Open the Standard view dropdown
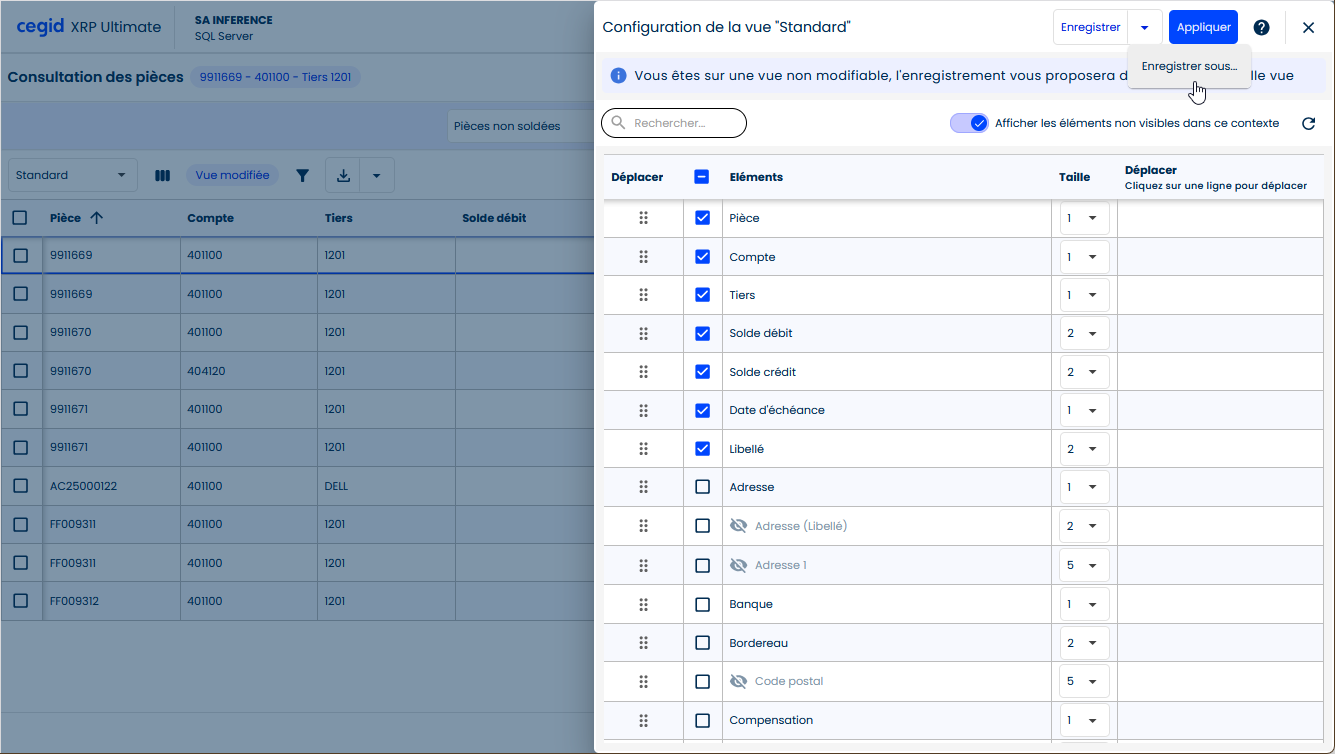The height and width of the screenshot is (754, 1335). [x=72, y=176]
